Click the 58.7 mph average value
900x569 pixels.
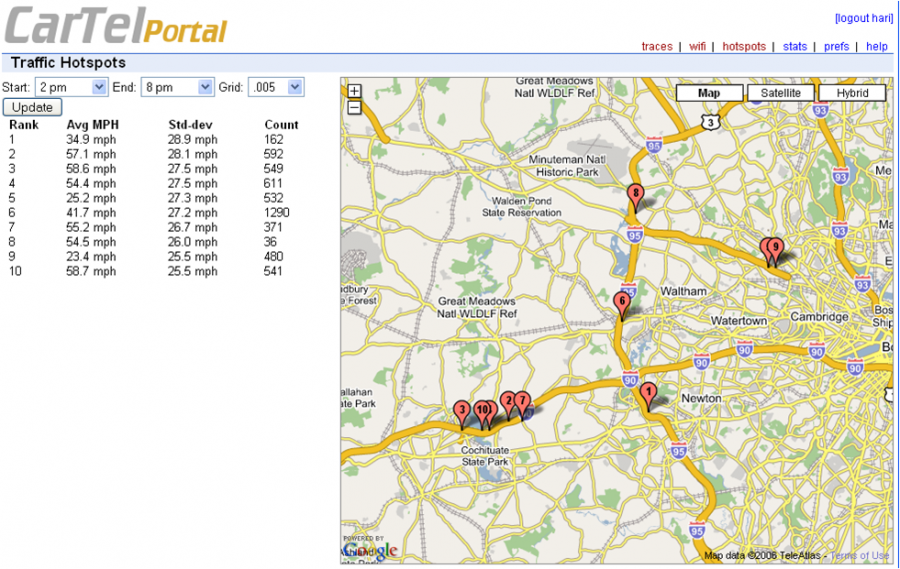[x=91, y=271]
